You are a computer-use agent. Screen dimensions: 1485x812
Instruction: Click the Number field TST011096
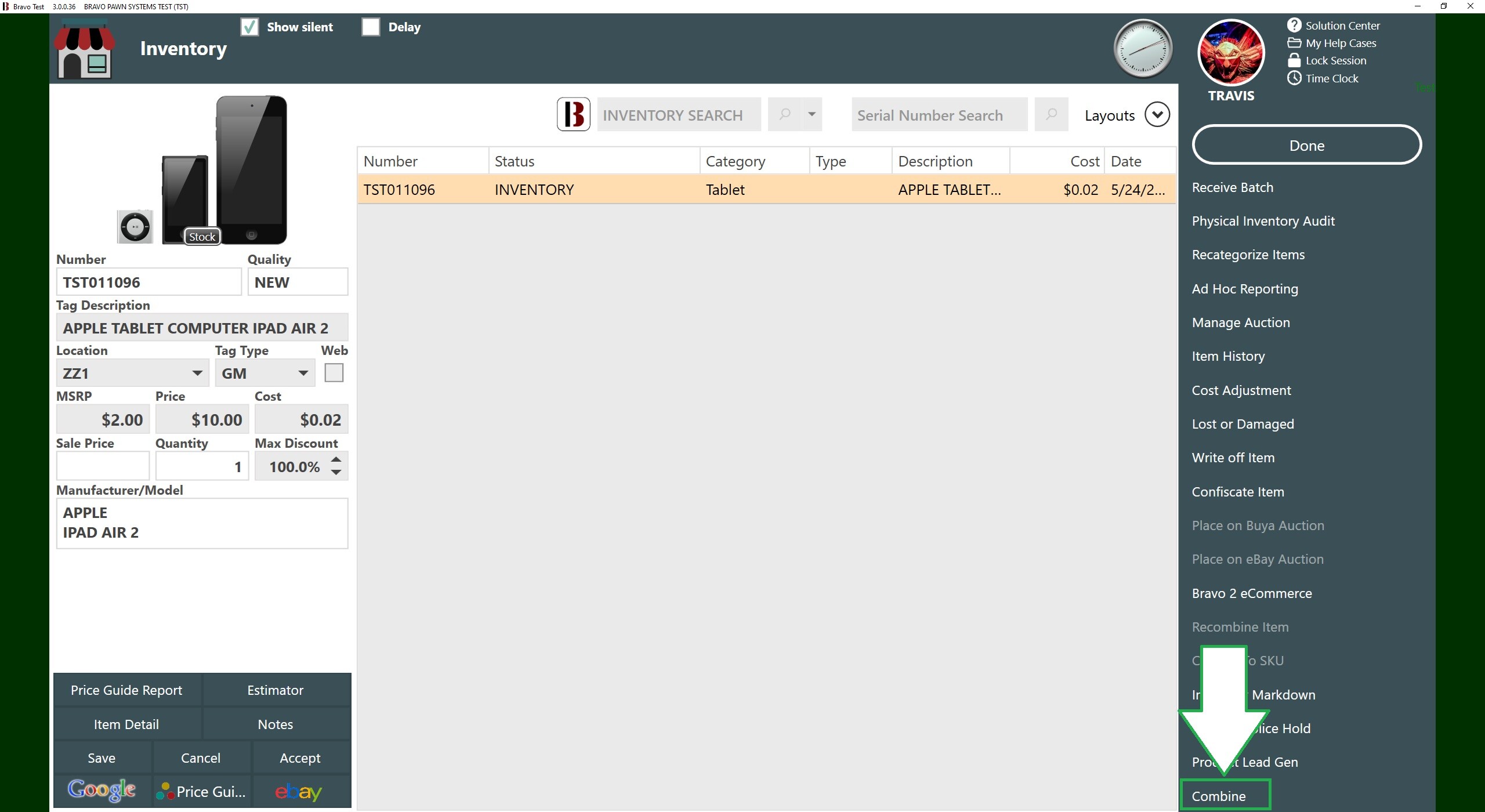[x=148, y=282]
